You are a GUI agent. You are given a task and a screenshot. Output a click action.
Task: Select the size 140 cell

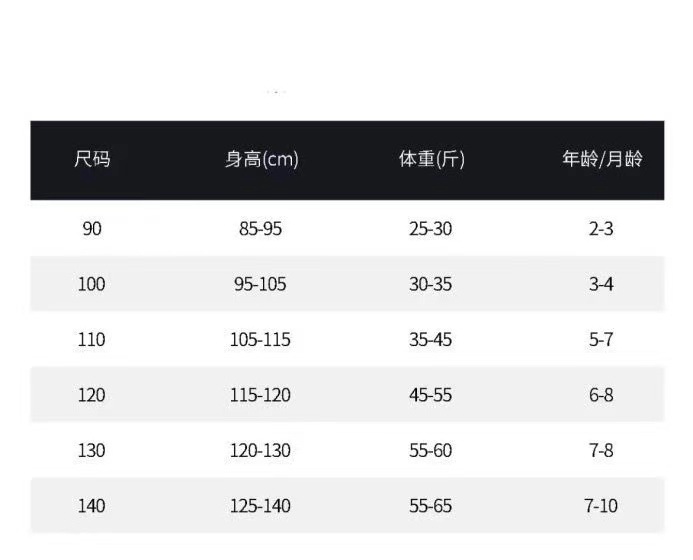tap(91, 506)
